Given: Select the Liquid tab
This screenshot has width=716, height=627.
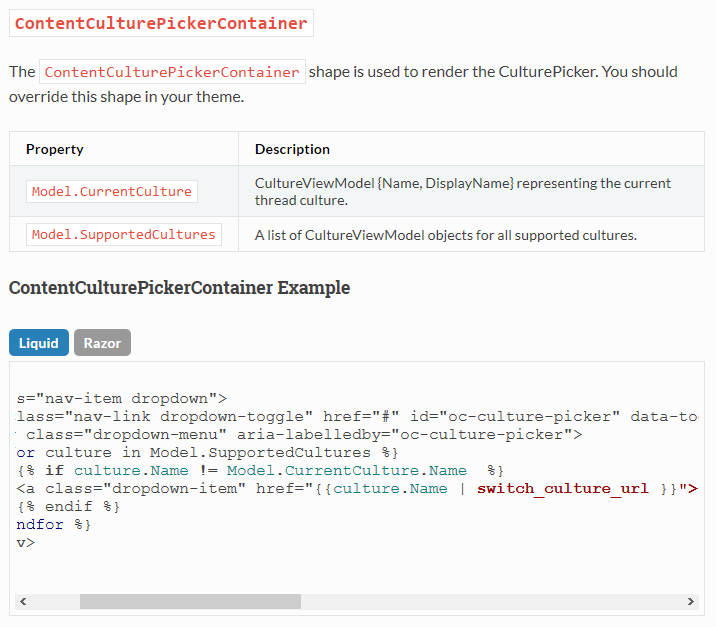Looking at the screenshot, I should (39, 342).
